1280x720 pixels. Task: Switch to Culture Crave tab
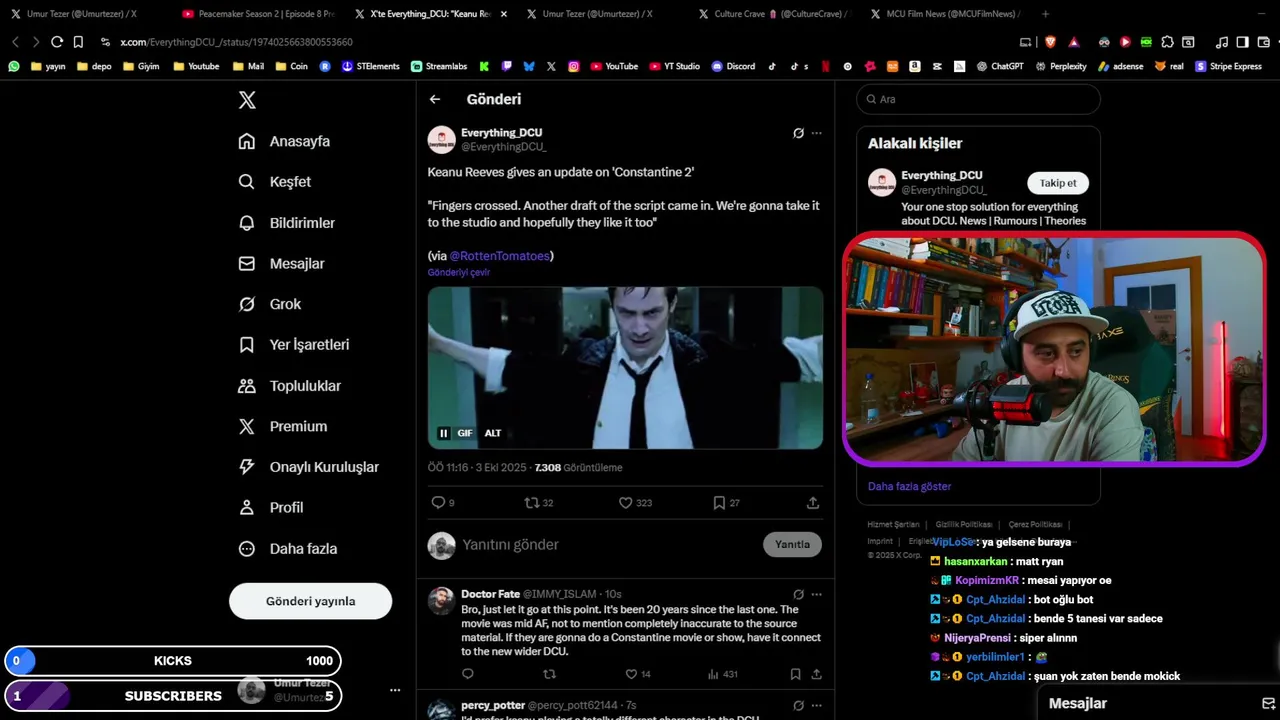pyautogui.click(x=774, y=14)
